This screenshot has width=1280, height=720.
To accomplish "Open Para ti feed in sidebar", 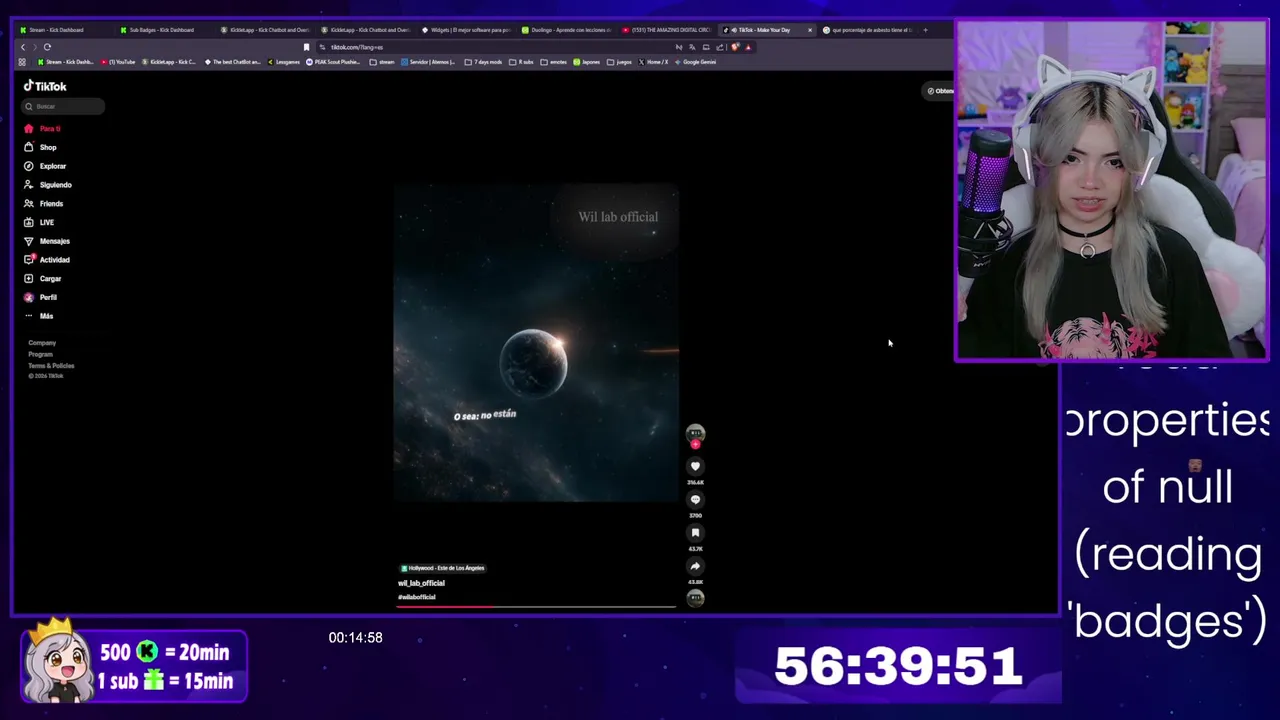I will (43, 129).
